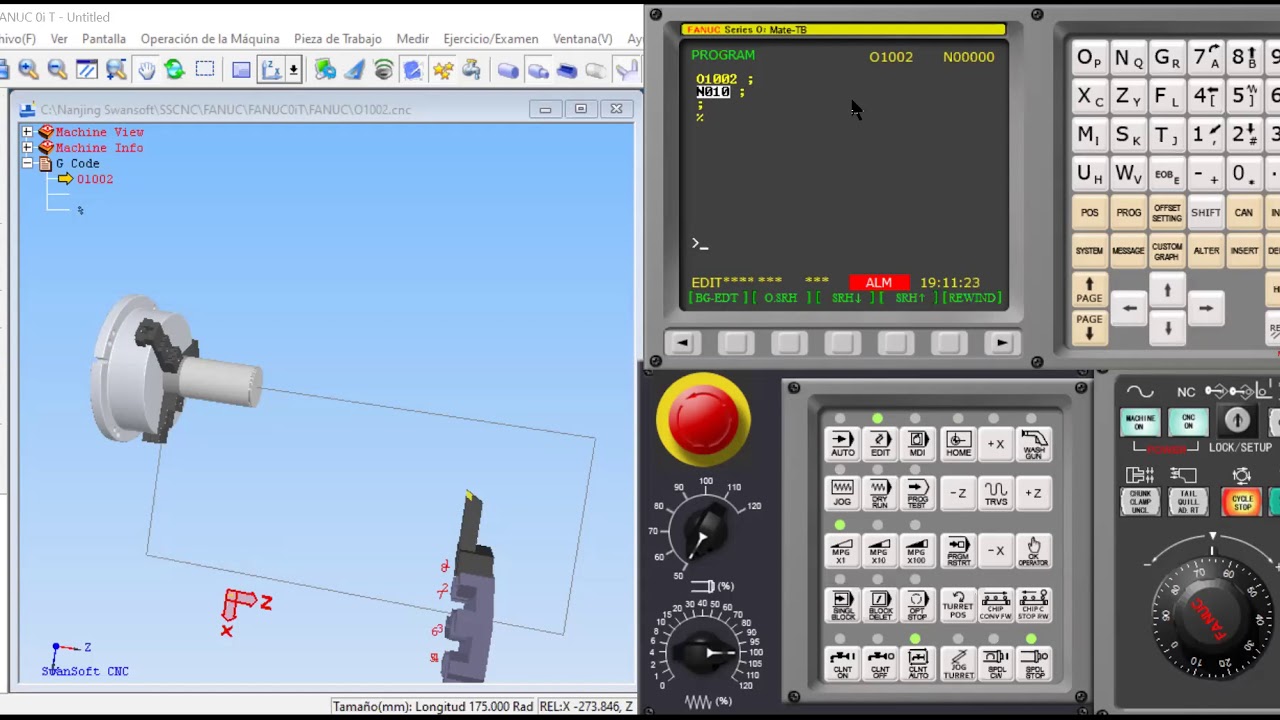Select MPG X1 handwheel increment
This screenshot has width=1280, height=720.
(x=842, y=550)
